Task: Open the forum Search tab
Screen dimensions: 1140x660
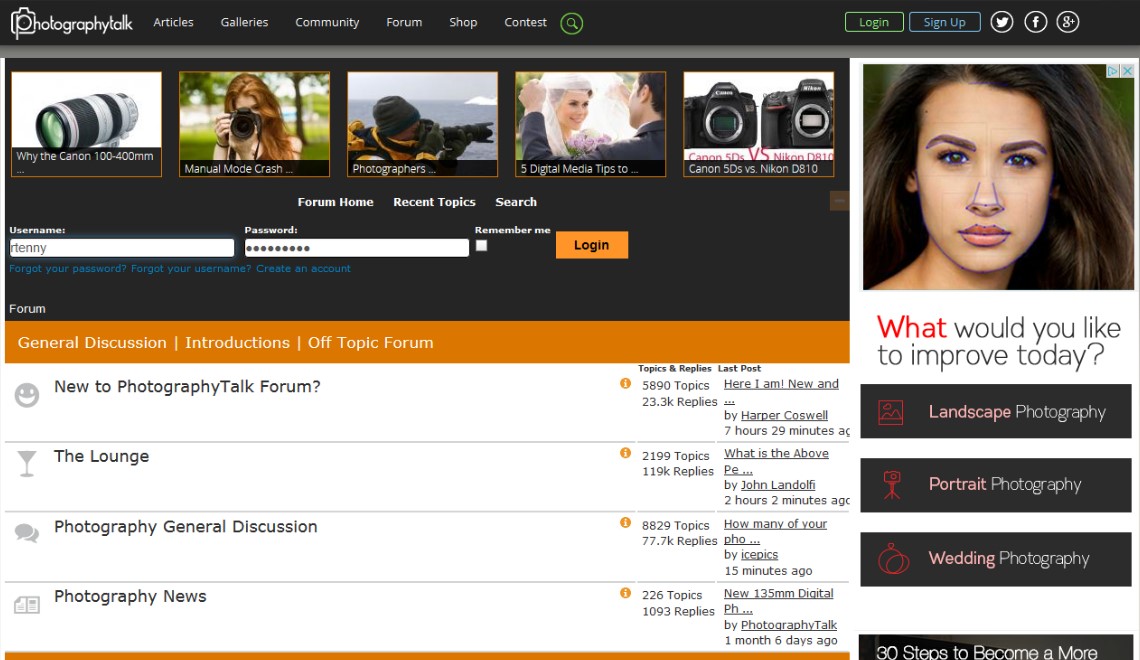Action: pos(516,202)
